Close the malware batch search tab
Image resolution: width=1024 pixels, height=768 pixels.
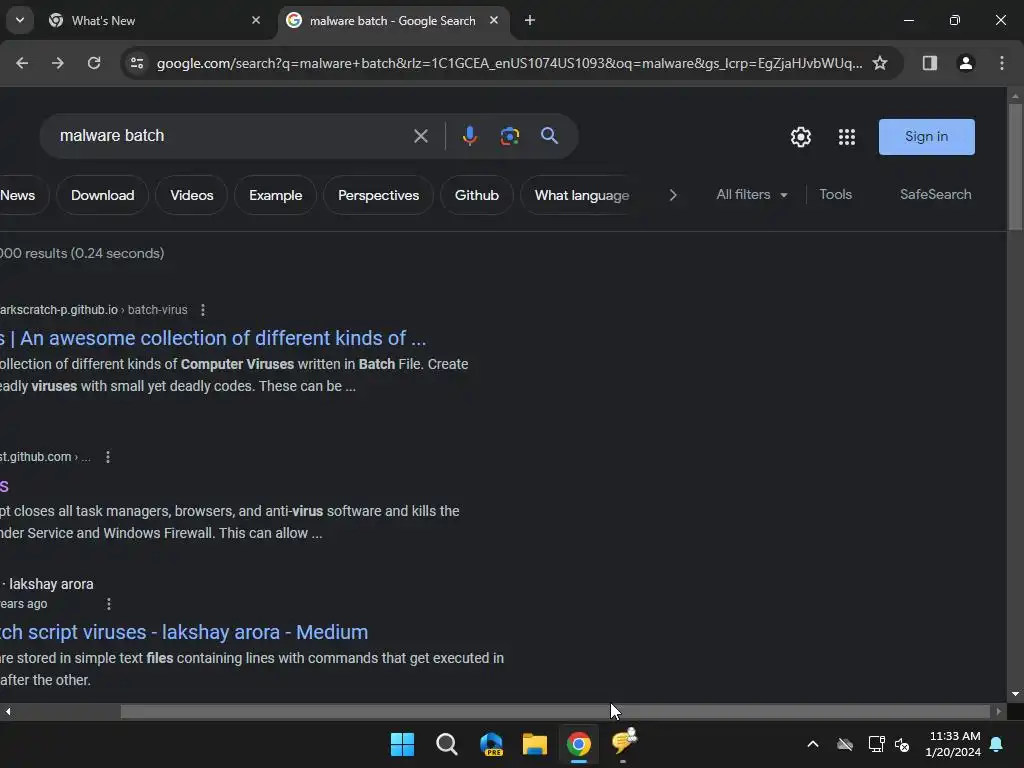[494, 20]
